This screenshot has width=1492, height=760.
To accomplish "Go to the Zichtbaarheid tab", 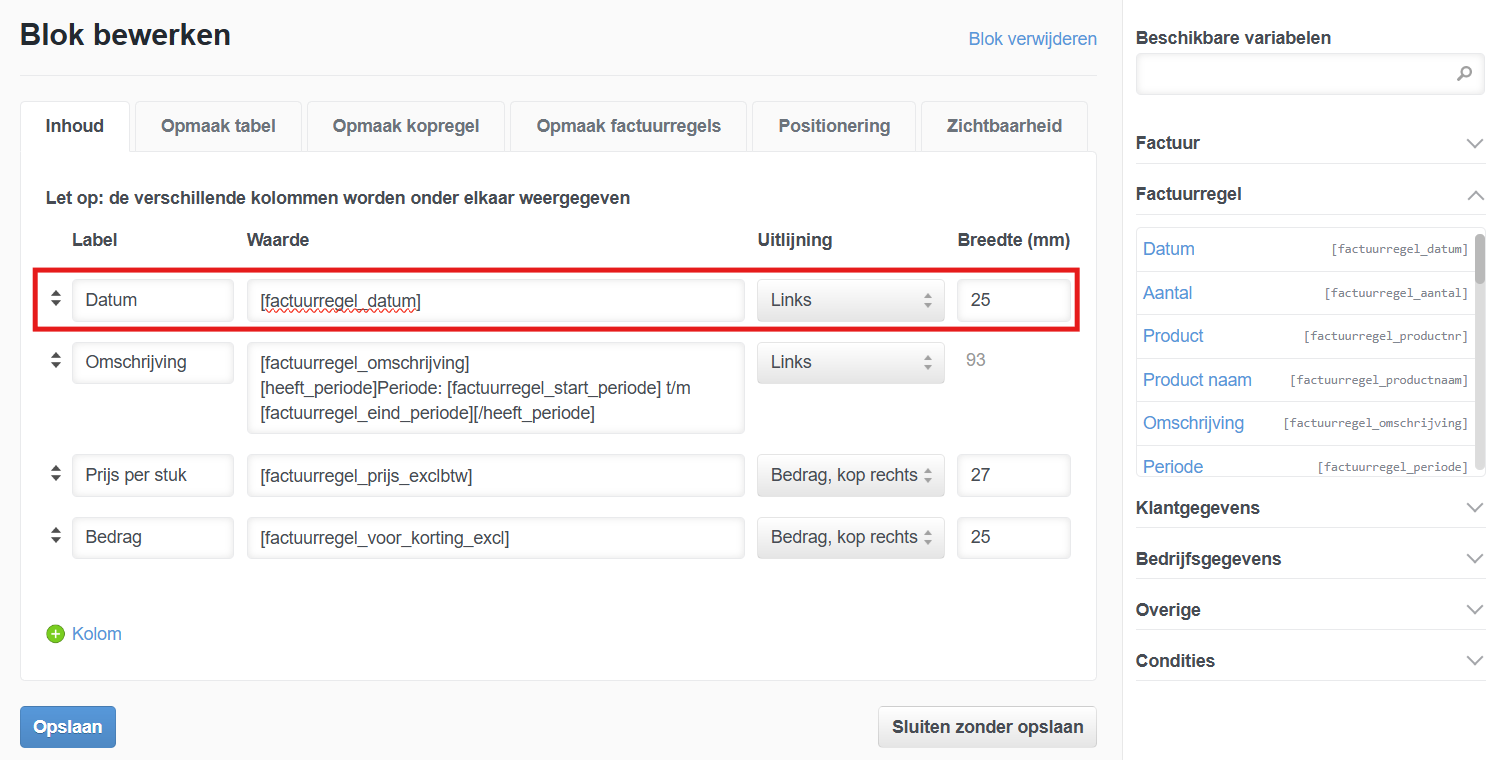I will pos(1004,126).
